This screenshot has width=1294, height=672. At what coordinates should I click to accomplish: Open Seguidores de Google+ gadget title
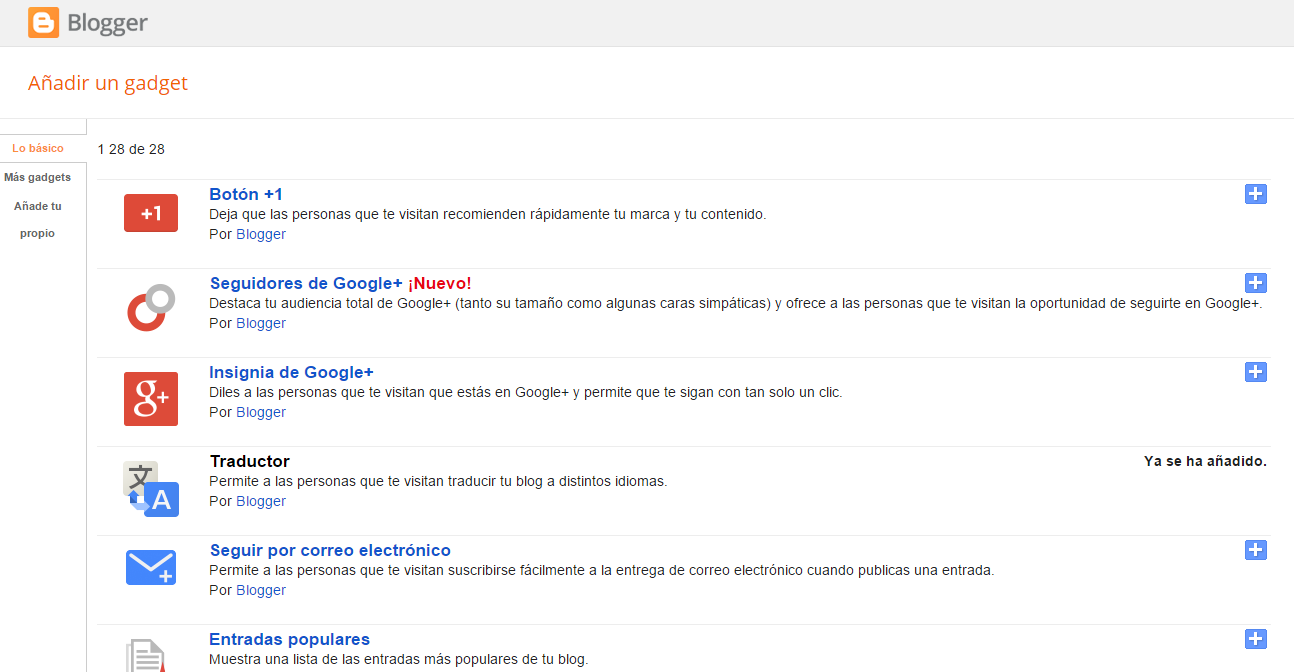point(306,283)
